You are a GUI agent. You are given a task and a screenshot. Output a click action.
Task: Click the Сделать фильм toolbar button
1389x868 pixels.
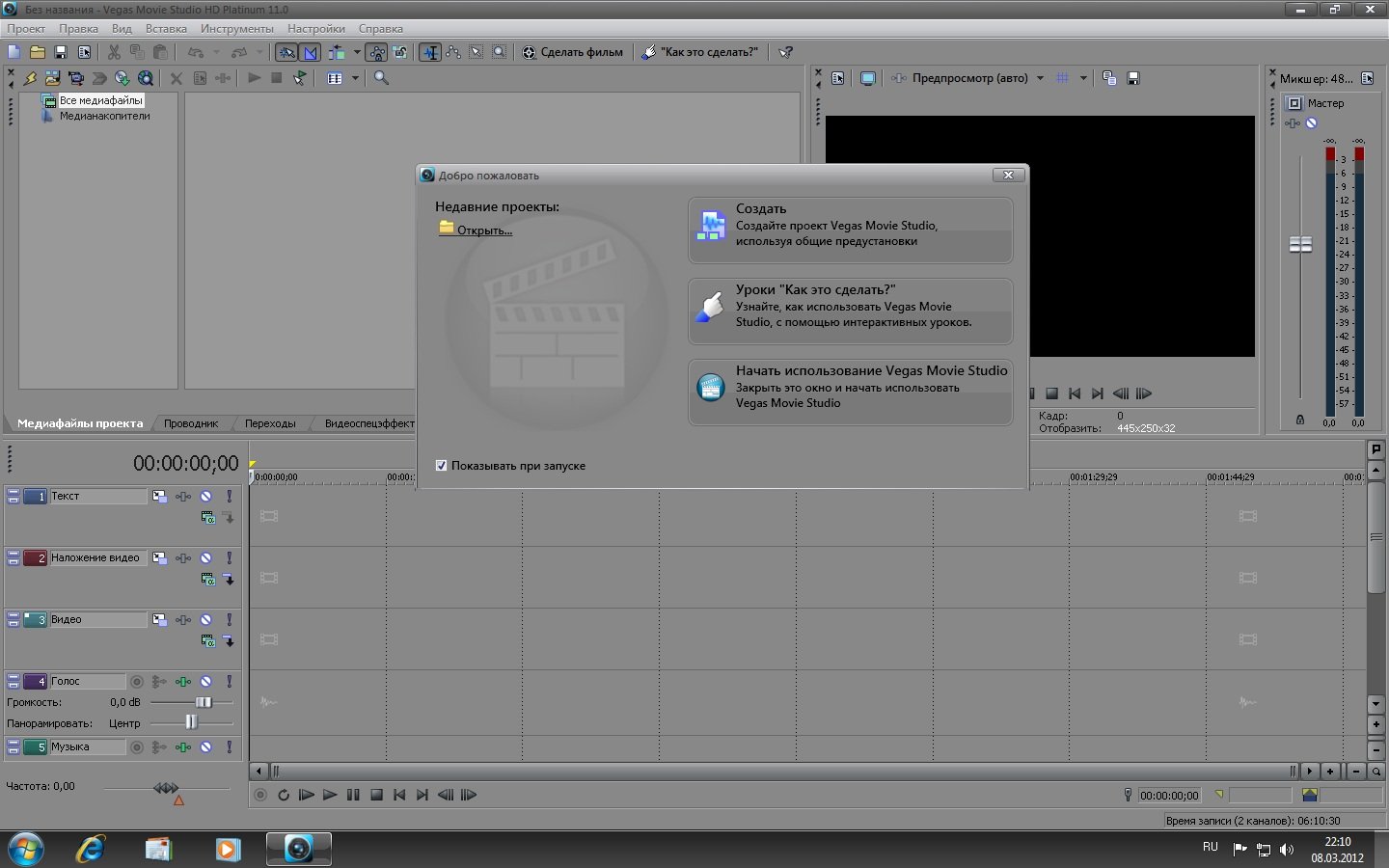coord(573,52)
